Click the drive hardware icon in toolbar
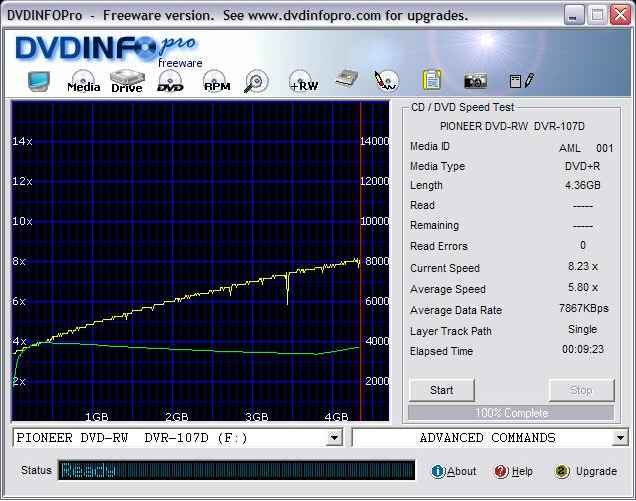The height and width of the screenshot is (501, 636). pos(347,79)
